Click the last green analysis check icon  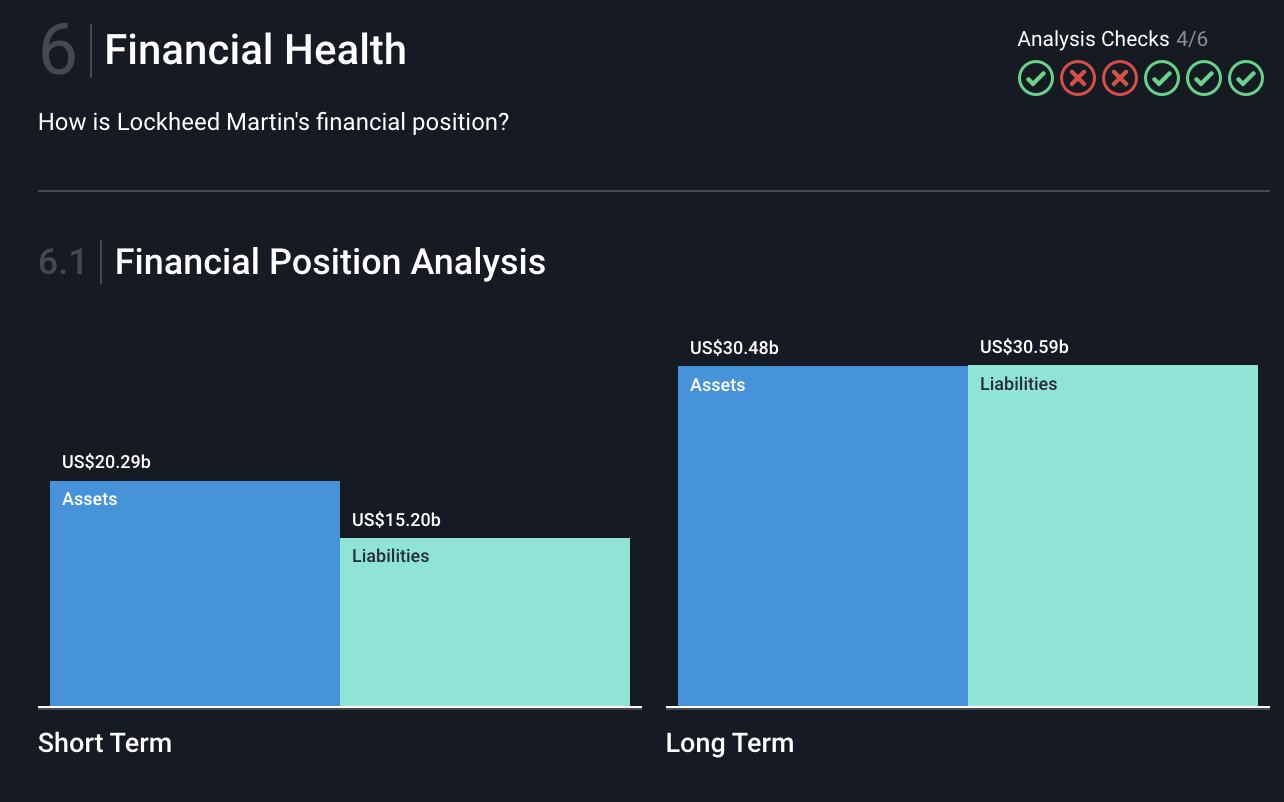coord(1246,78)
